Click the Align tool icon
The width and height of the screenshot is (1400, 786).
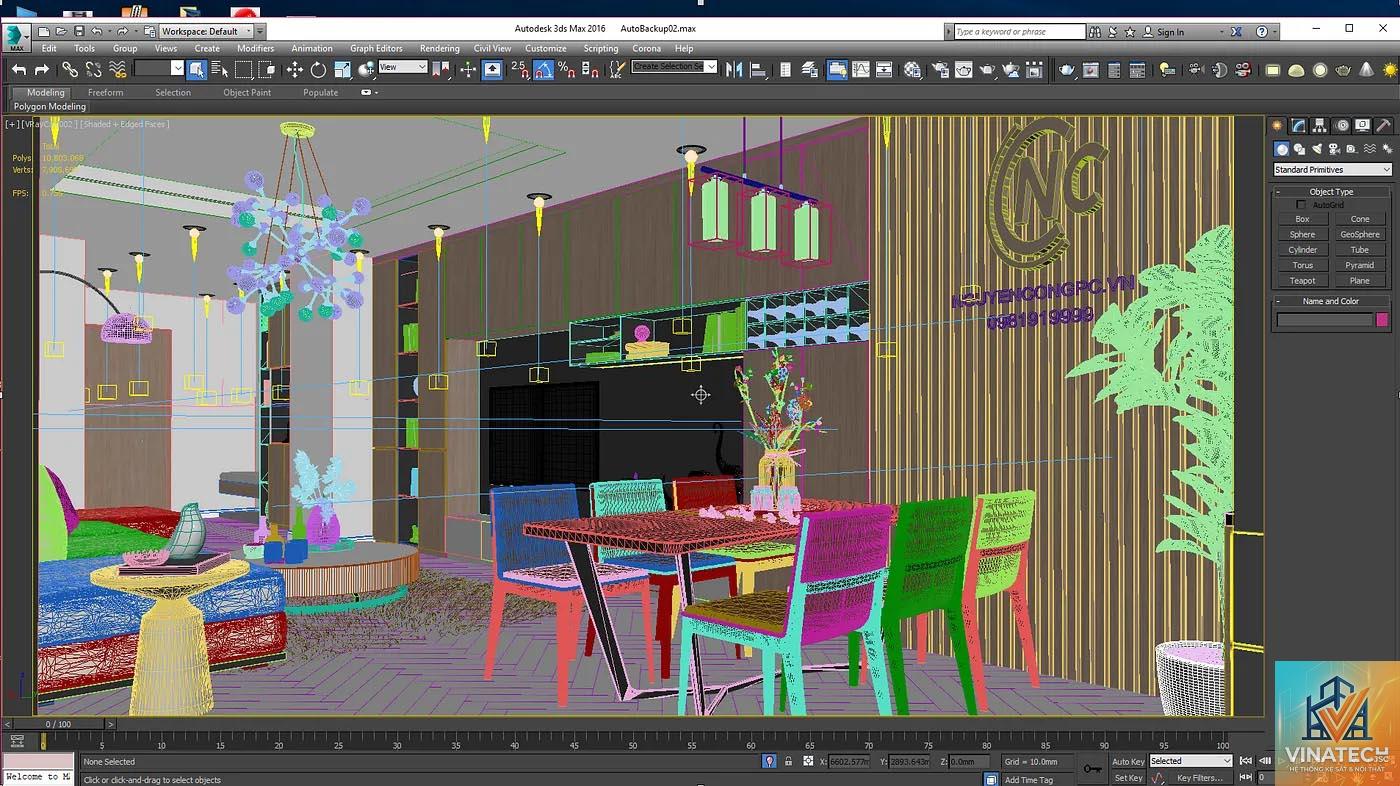tap(759, 69)
